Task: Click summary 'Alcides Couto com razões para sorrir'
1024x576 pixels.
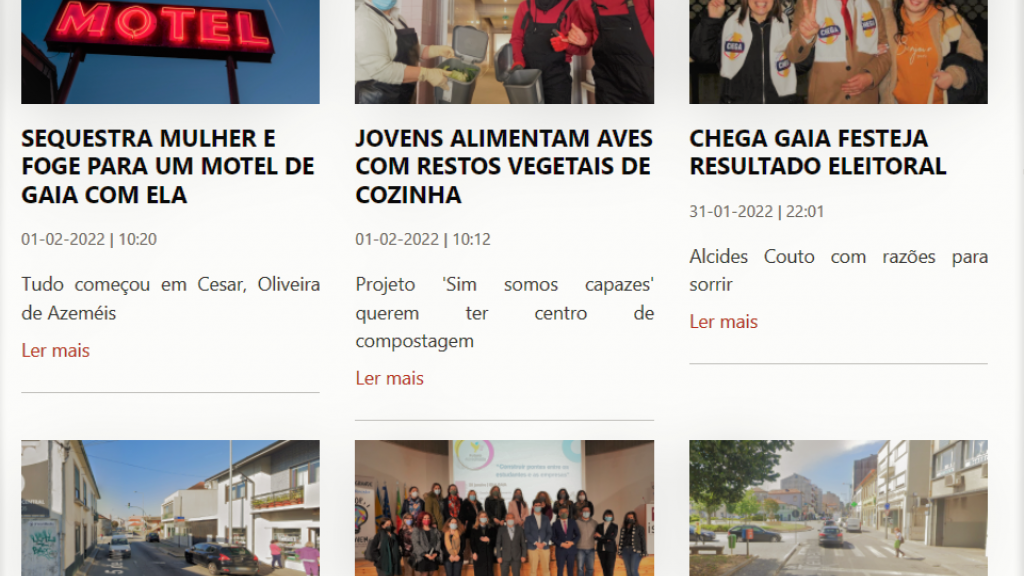Action: [839, 270]
